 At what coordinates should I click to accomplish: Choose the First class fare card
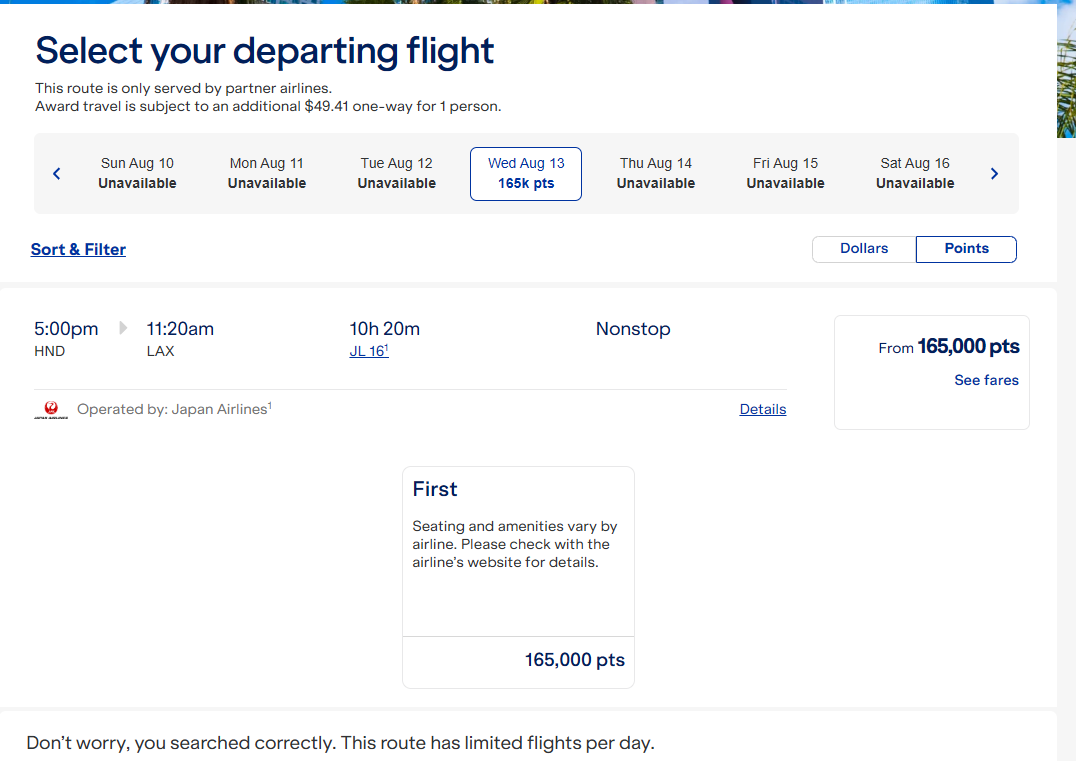pos(518,550)
